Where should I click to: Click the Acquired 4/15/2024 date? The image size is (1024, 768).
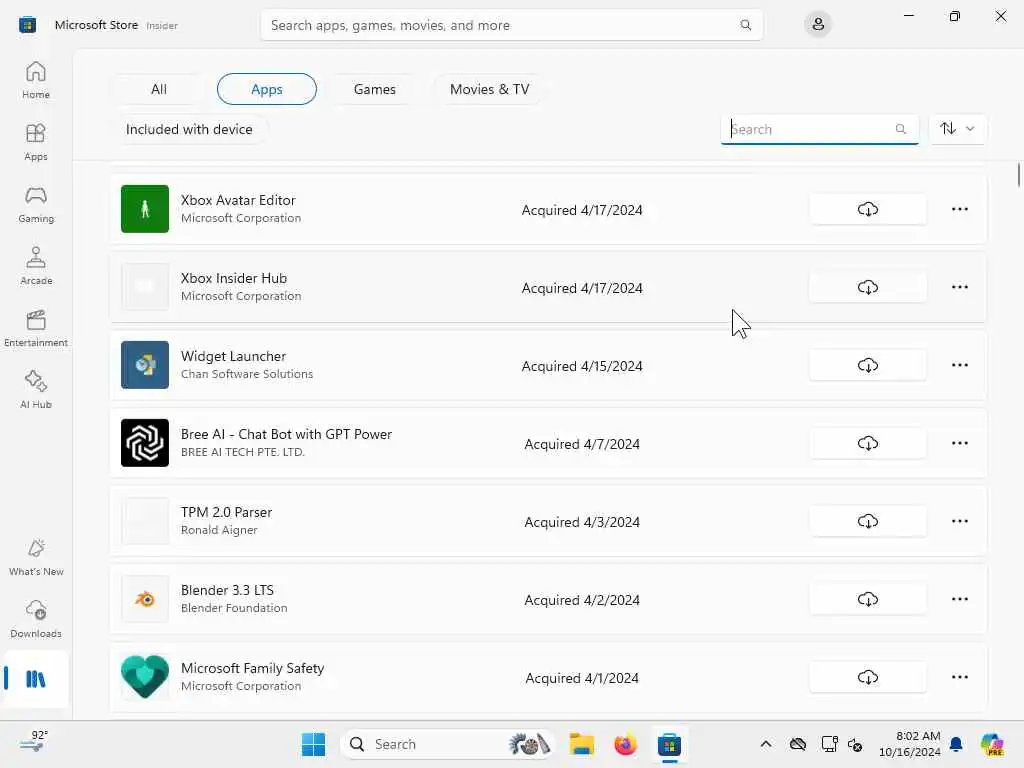point(582,366)
